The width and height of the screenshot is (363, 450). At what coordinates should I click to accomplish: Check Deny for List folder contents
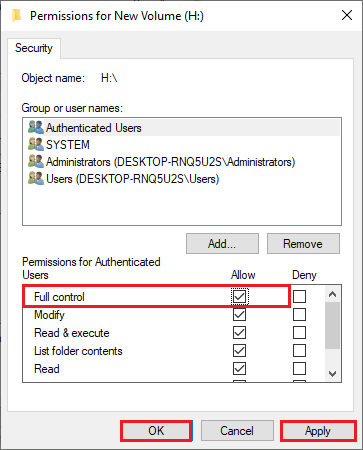click(299, 350)
